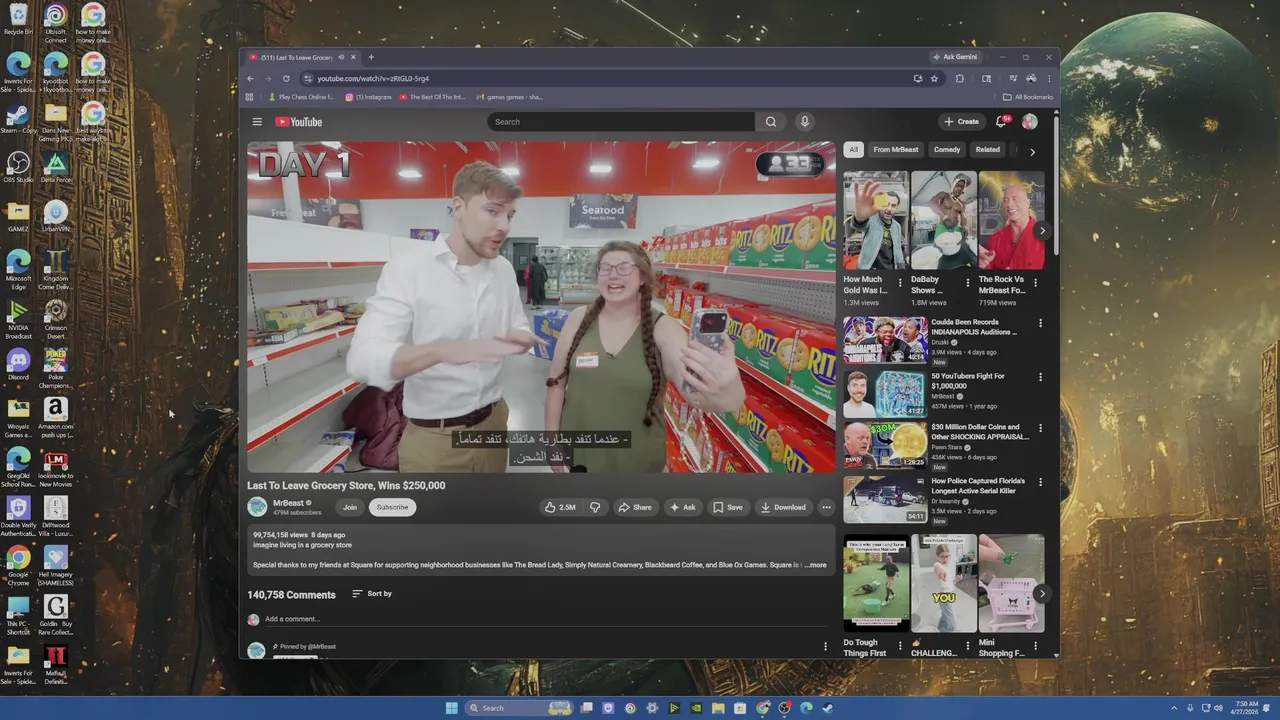1280x720 pixels.
Task: Reload the page in Chrome
Action: [286, 78]
